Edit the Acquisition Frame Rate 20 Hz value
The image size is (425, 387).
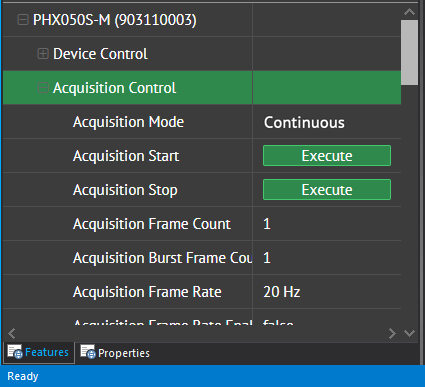[327, 292]
